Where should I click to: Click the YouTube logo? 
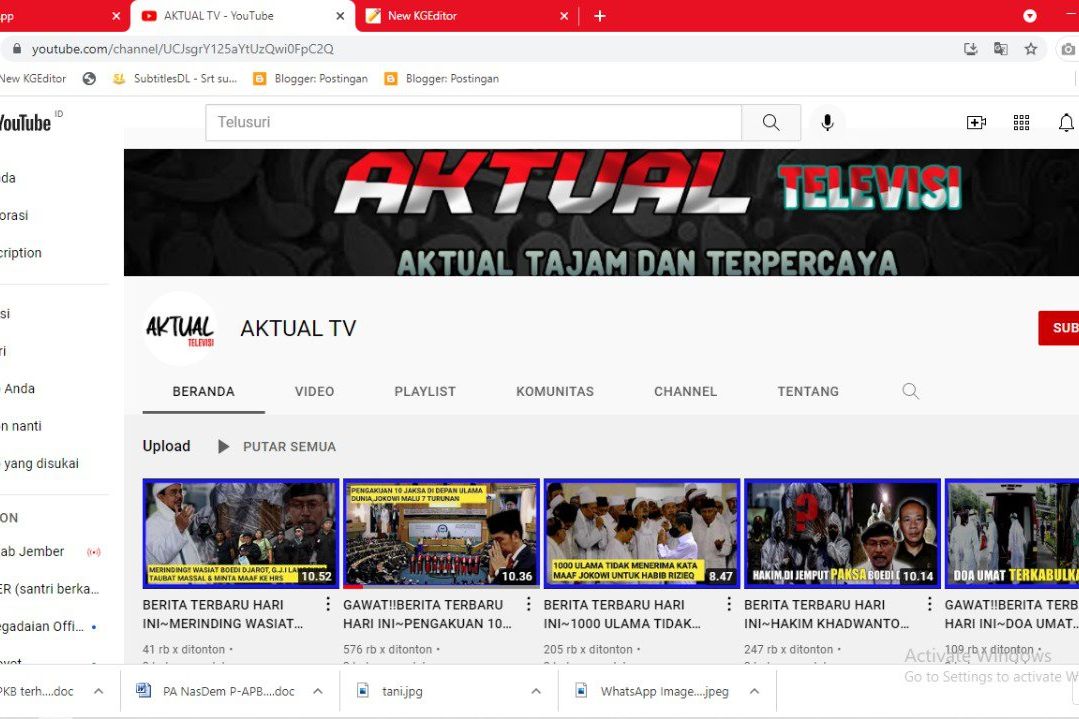pos(25,122)
